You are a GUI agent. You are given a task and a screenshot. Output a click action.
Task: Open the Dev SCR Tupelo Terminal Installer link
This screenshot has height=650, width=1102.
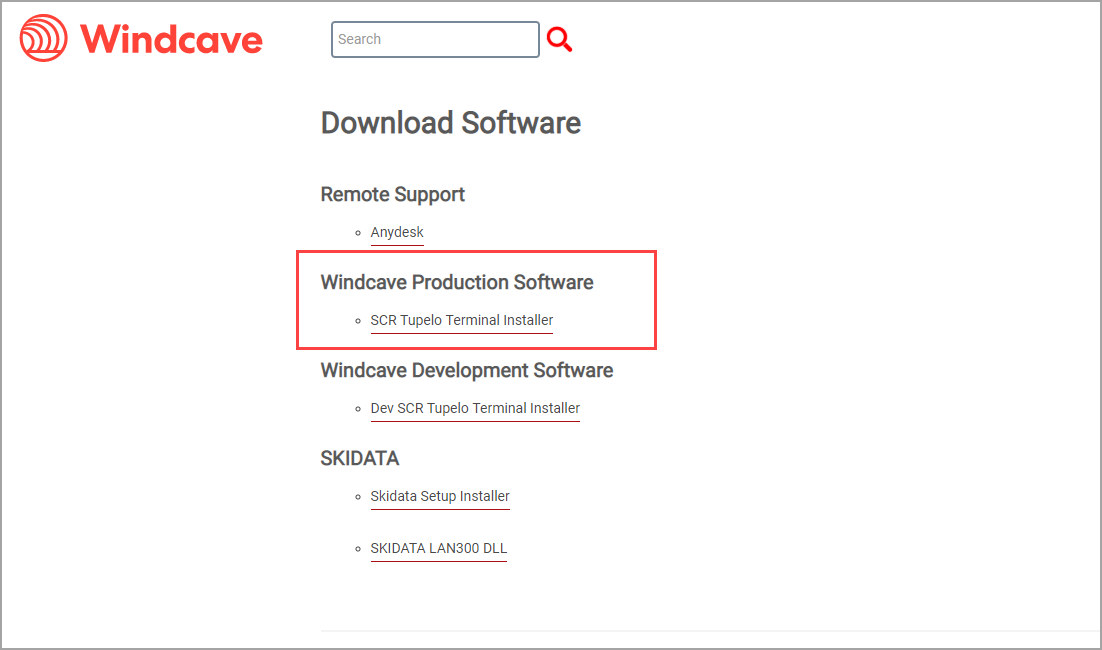(475, 408)
